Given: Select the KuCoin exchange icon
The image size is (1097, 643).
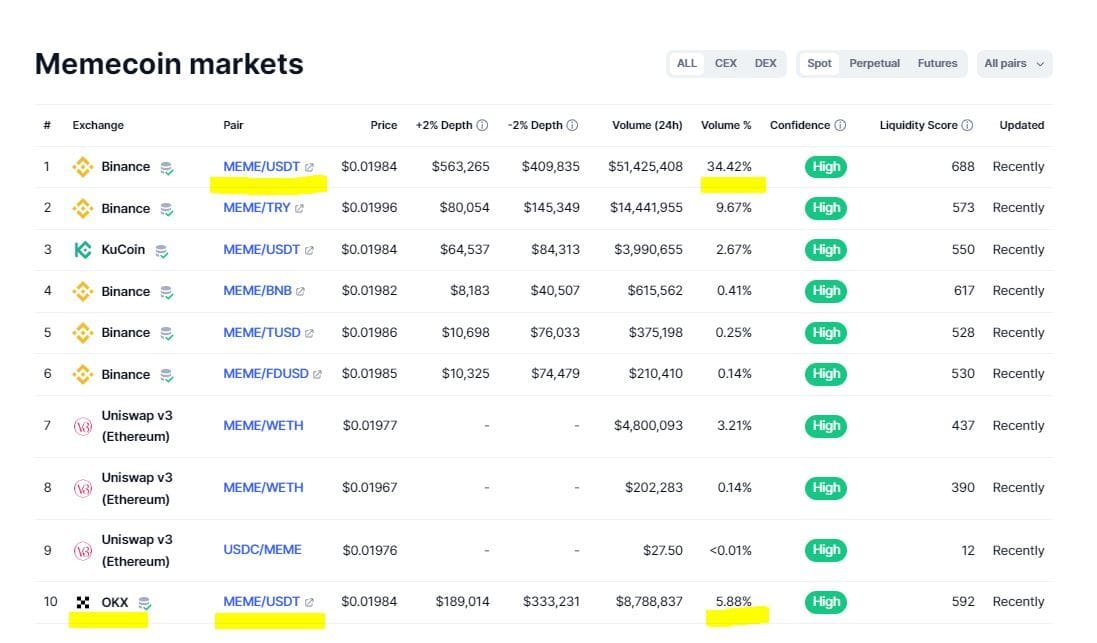Looking at the screenshot, I should pos(84,249).
